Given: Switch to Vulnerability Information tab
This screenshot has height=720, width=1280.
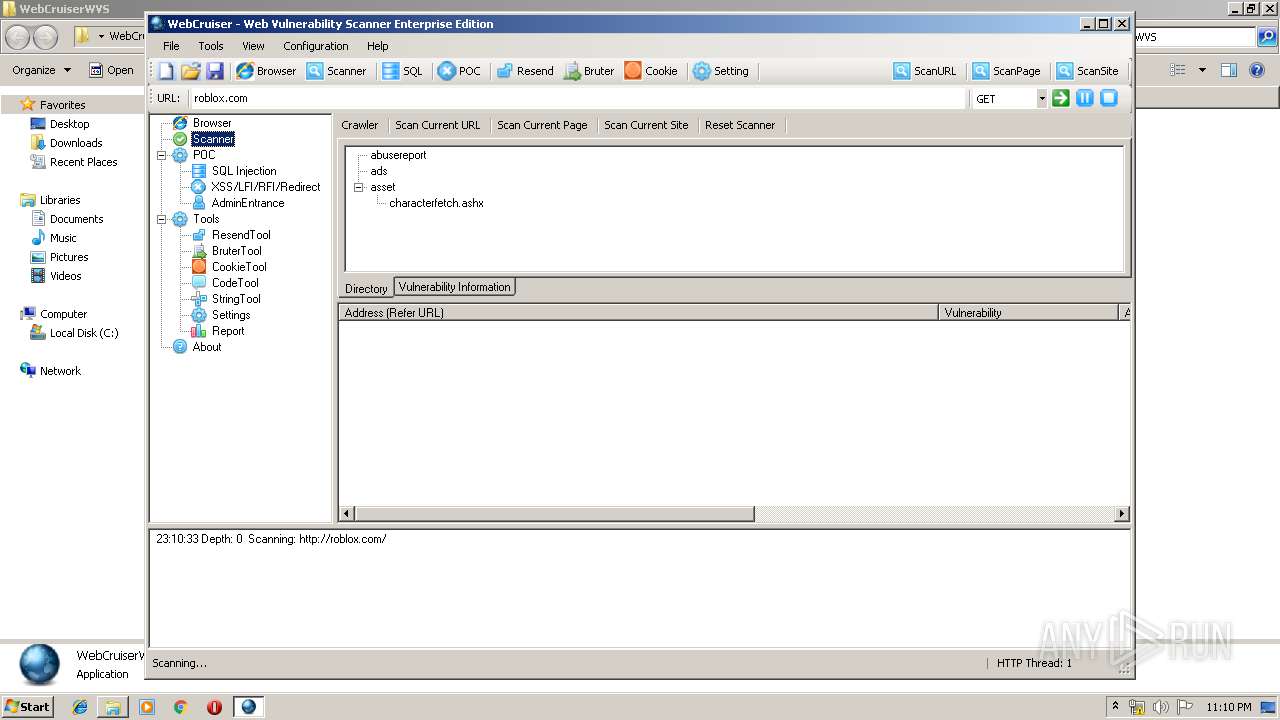Looking at the screenshot, I should tap(455, 287).
